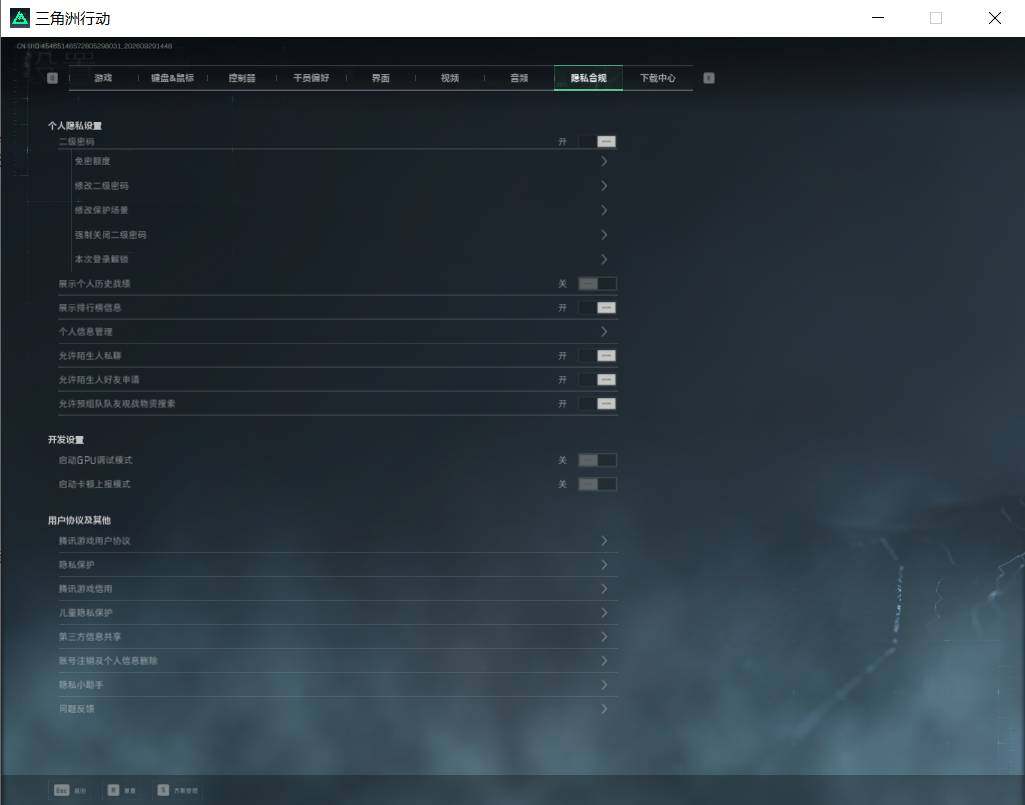Minimize the 三角洲行动 window

(879, 18)
